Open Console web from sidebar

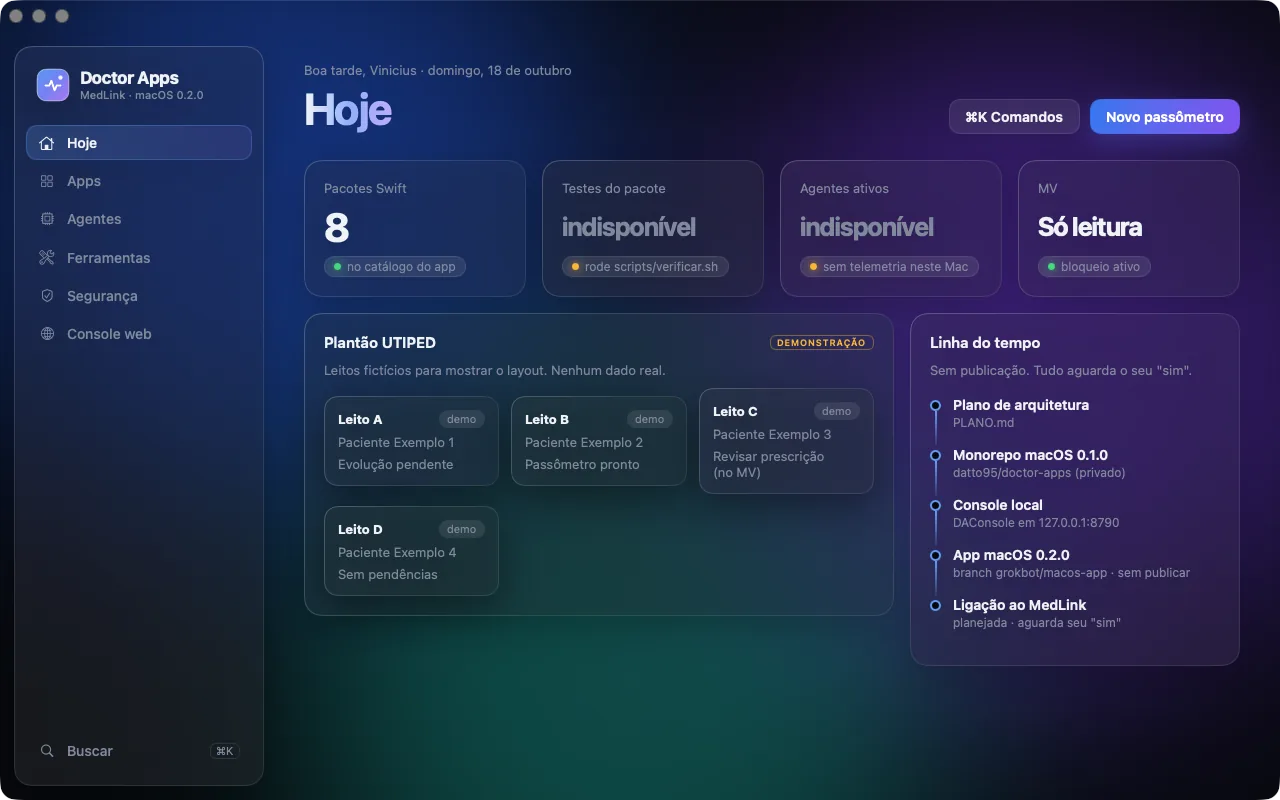tap(139, 334)
